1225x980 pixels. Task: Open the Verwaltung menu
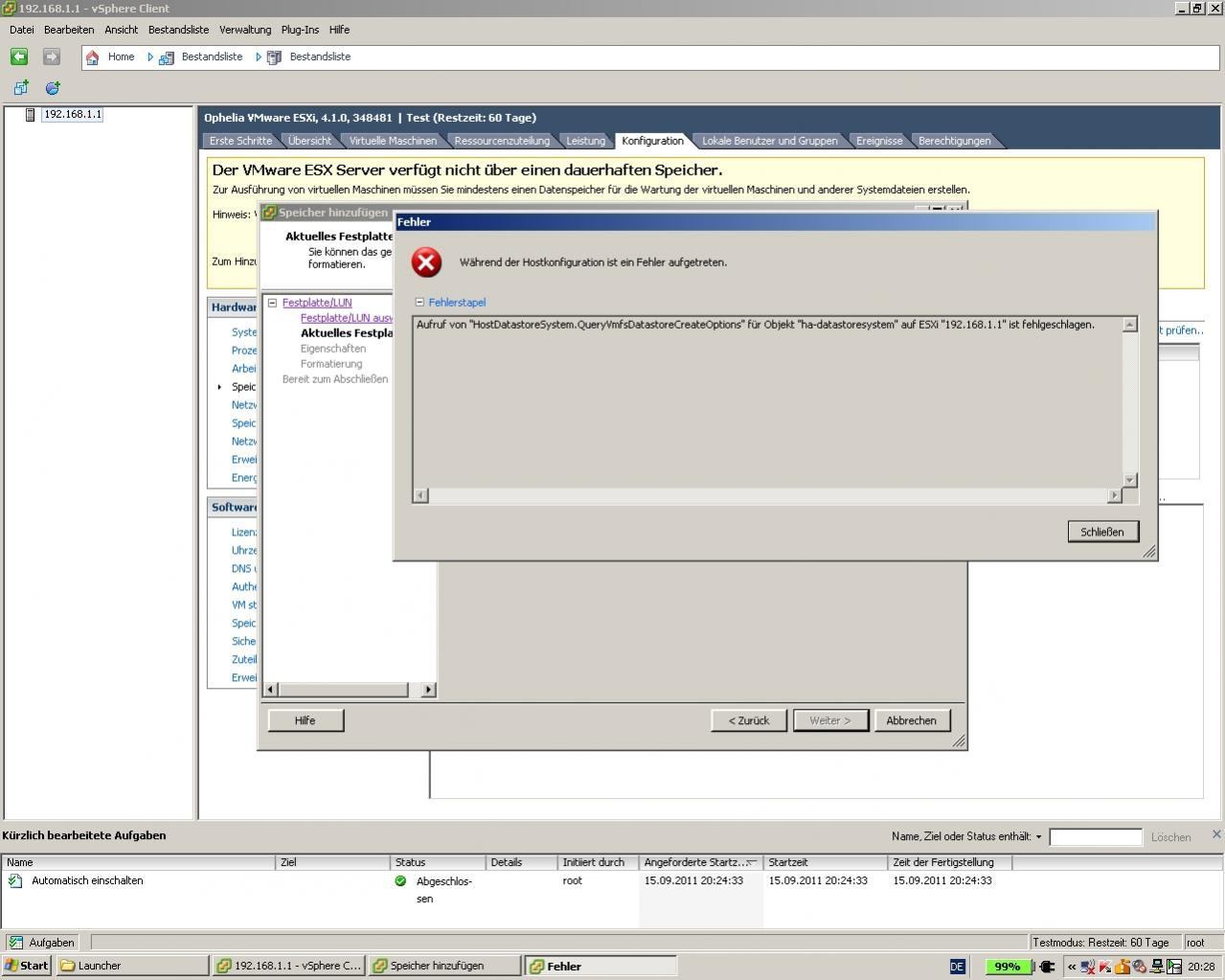coord(245,30)
